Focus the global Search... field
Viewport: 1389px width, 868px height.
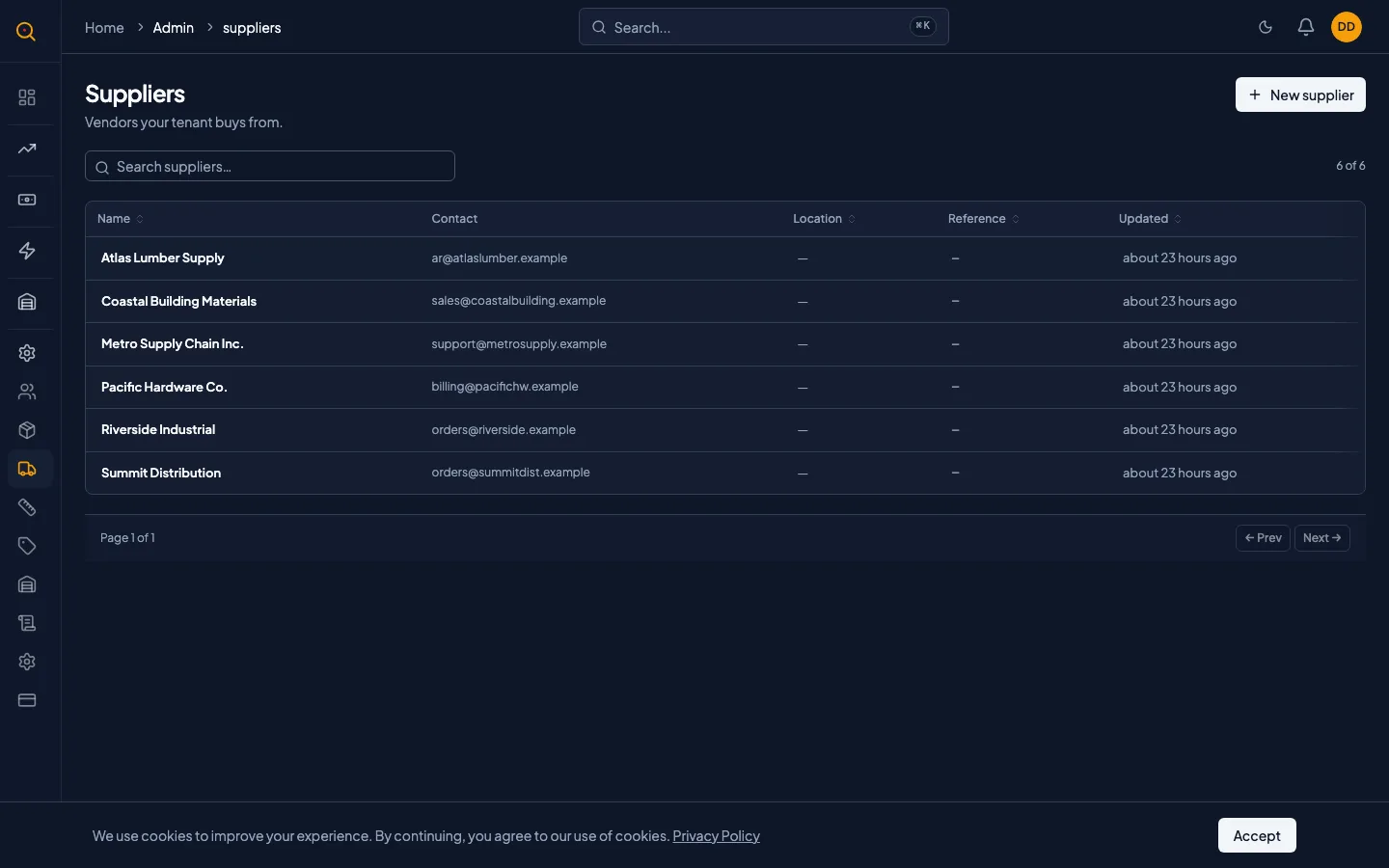click(x=763, y=27)
